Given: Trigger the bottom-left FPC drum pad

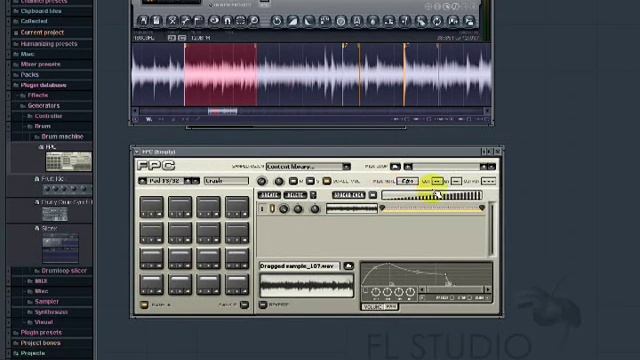Looking at the screenshot, I should (151, 284).
